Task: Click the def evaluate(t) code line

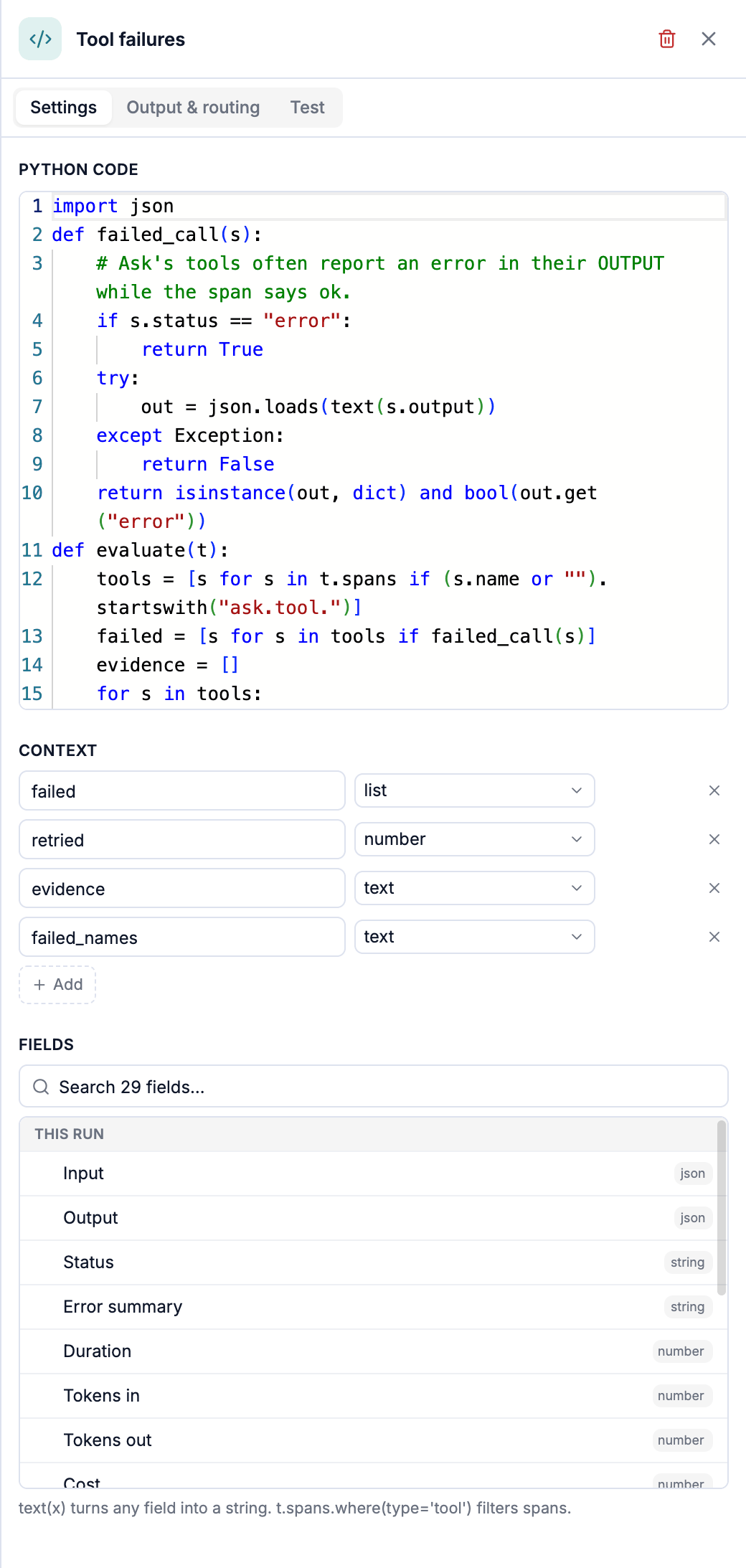Action: coord(140,550)
